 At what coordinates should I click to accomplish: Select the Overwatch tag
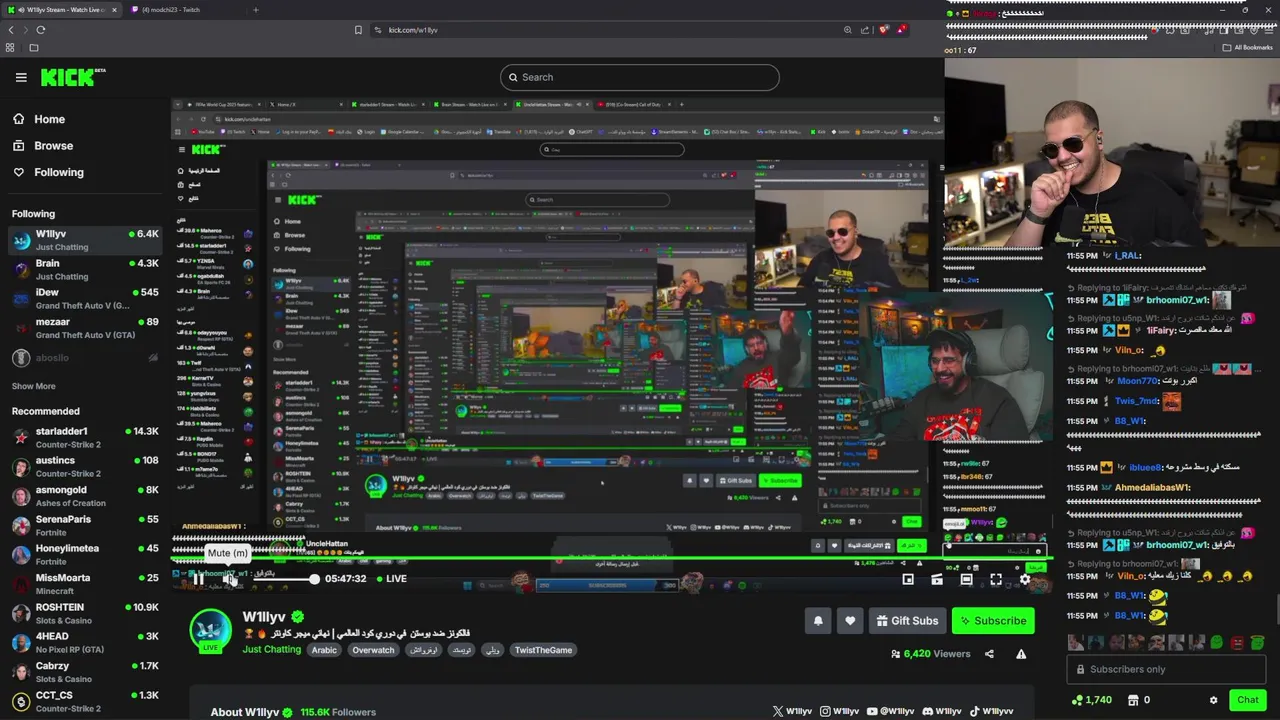(x=373, y=650)
